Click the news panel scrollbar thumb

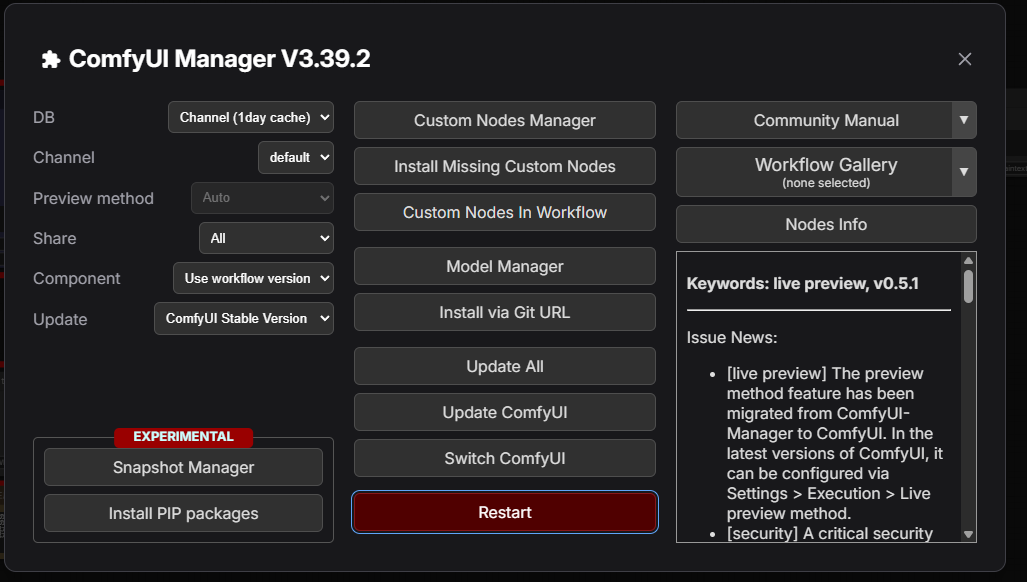pos(968,286)
